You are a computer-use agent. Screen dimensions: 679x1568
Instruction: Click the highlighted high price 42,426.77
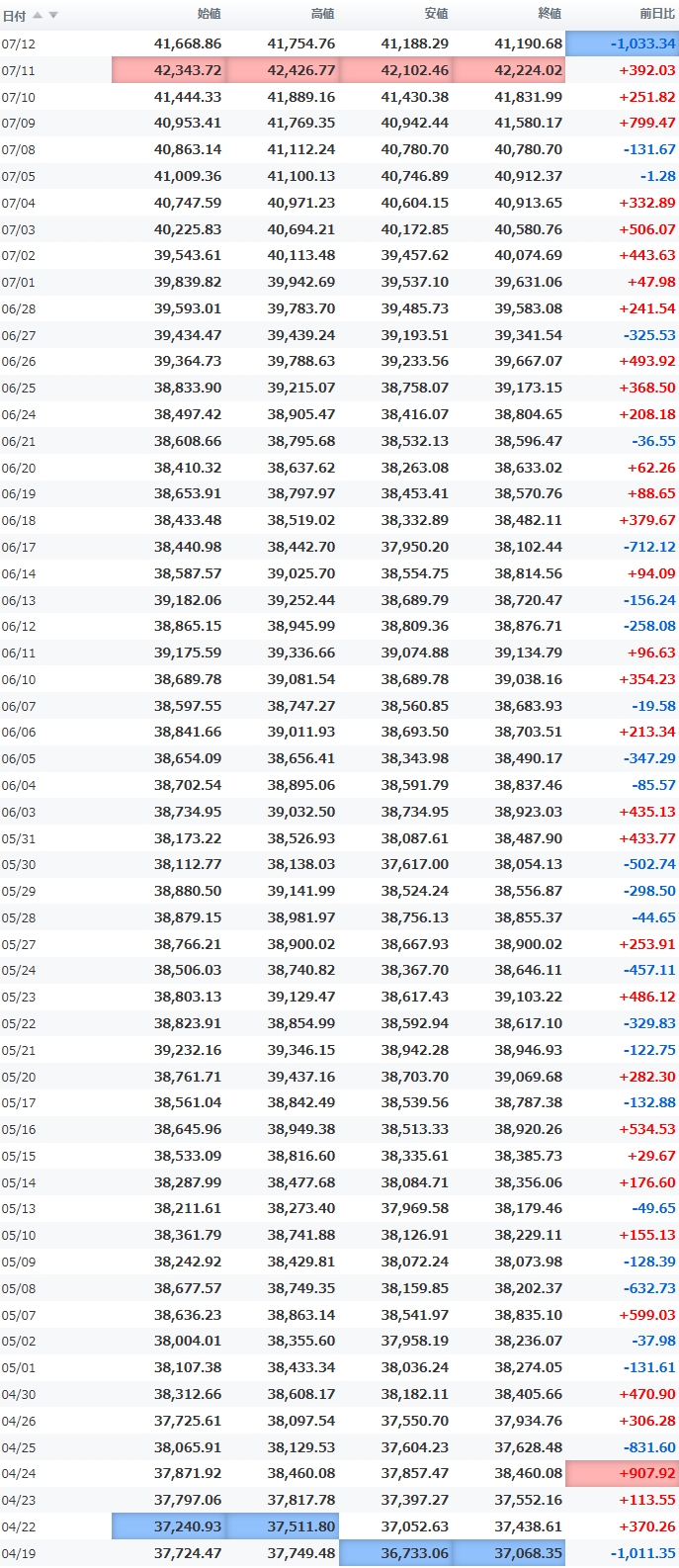pos(283,70)
